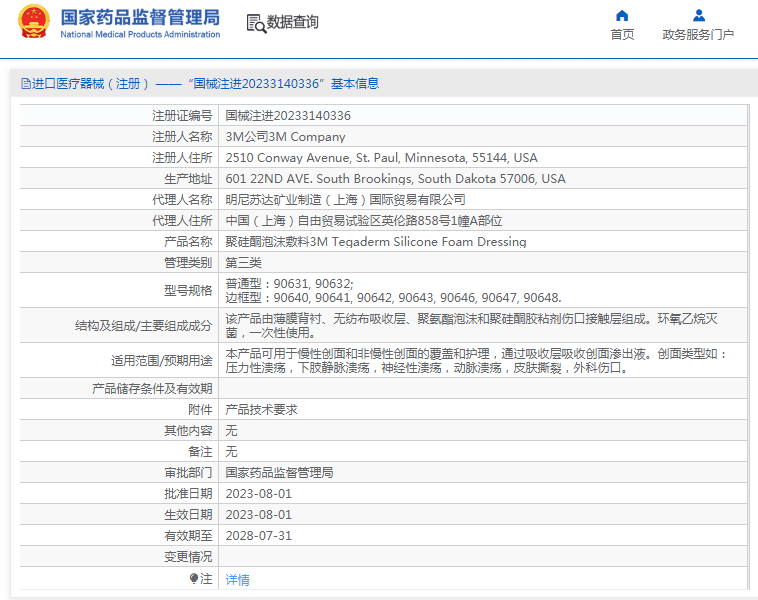Go to 首页 label
Image resolution: width=758 pixels, height=600 pixels.
point(622,35)
